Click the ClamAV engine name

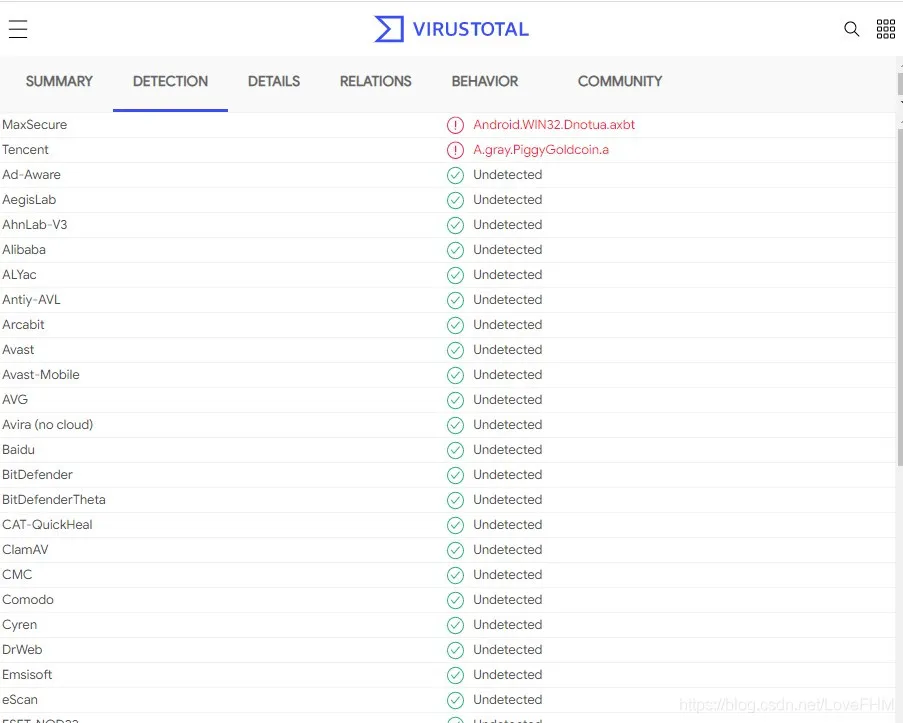(25, 550)
